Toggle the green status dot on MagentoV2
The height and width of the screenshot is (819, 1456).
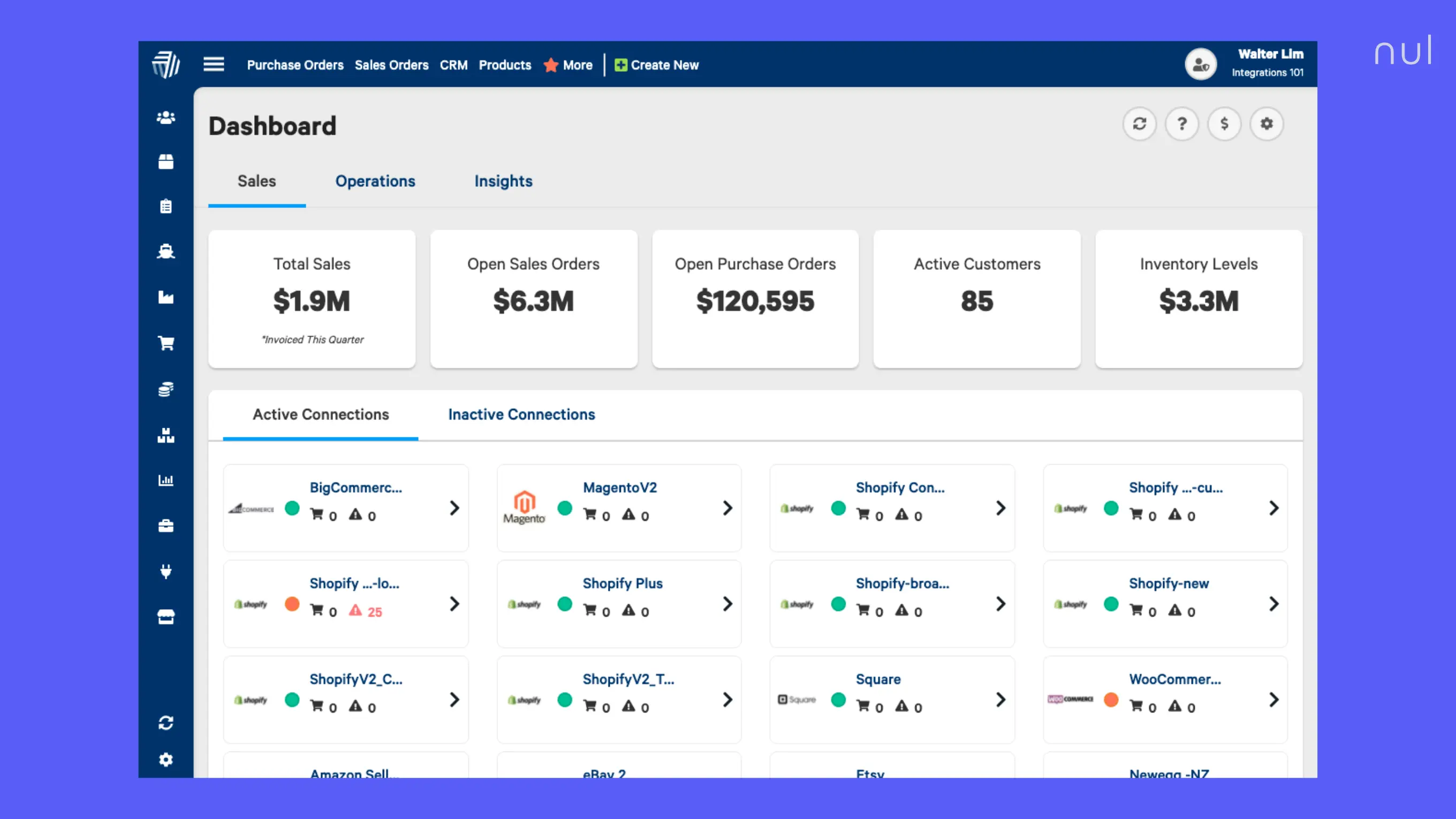565,509
